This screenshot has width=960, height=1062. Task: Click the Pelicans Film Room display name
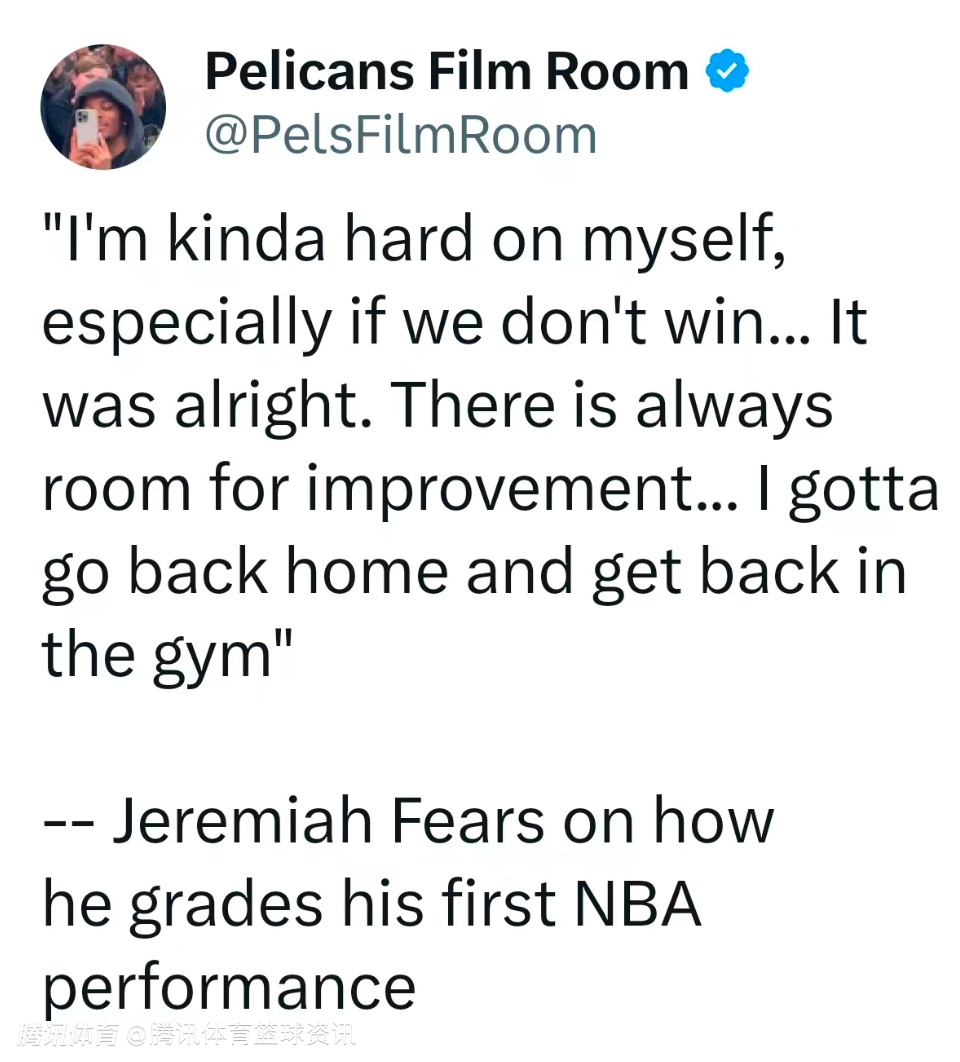(x=446, y=72)
